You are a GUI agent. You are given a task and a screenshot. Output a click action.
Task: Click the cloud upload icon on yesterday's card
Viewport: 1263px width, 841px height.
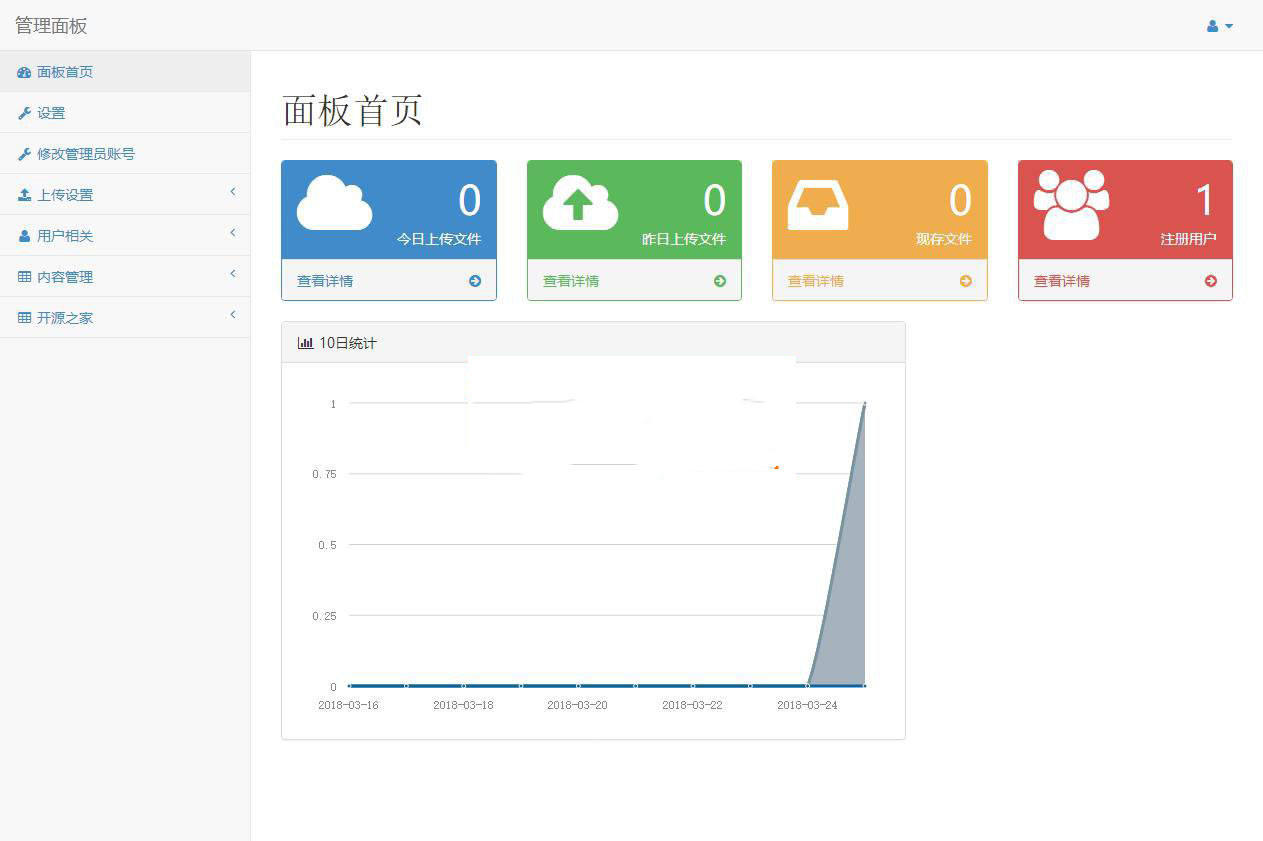(580, 203)
